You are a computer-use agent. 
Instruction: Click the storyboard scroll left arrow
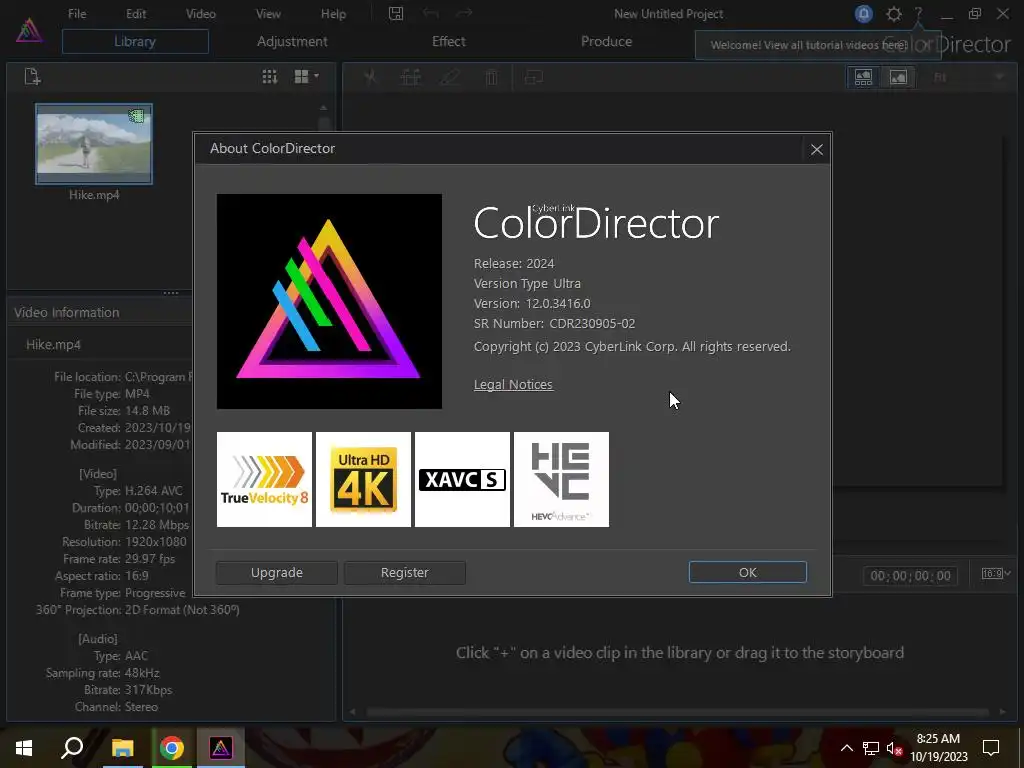tap(353, 712)
